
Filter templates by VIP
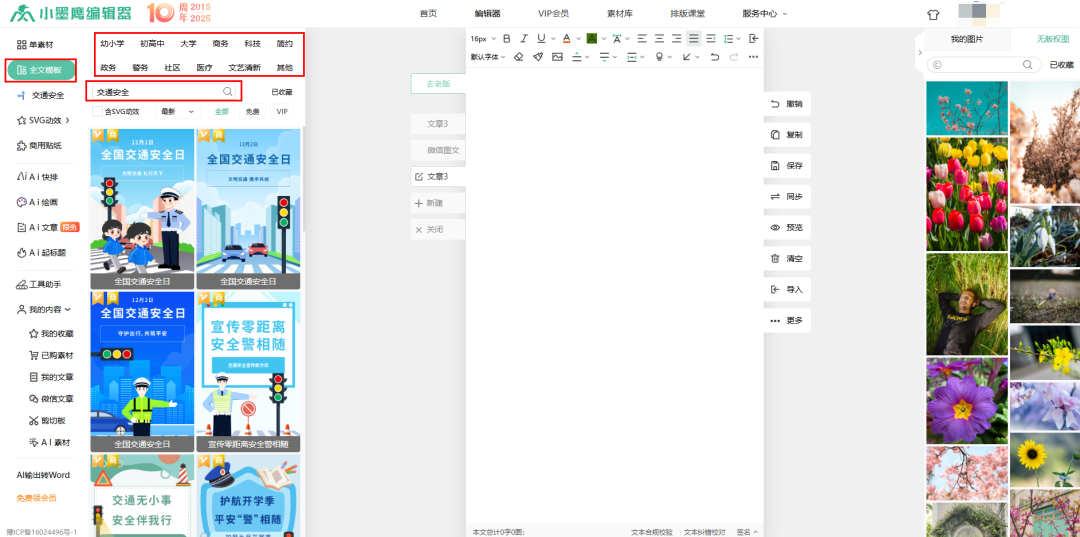(282, 112)
